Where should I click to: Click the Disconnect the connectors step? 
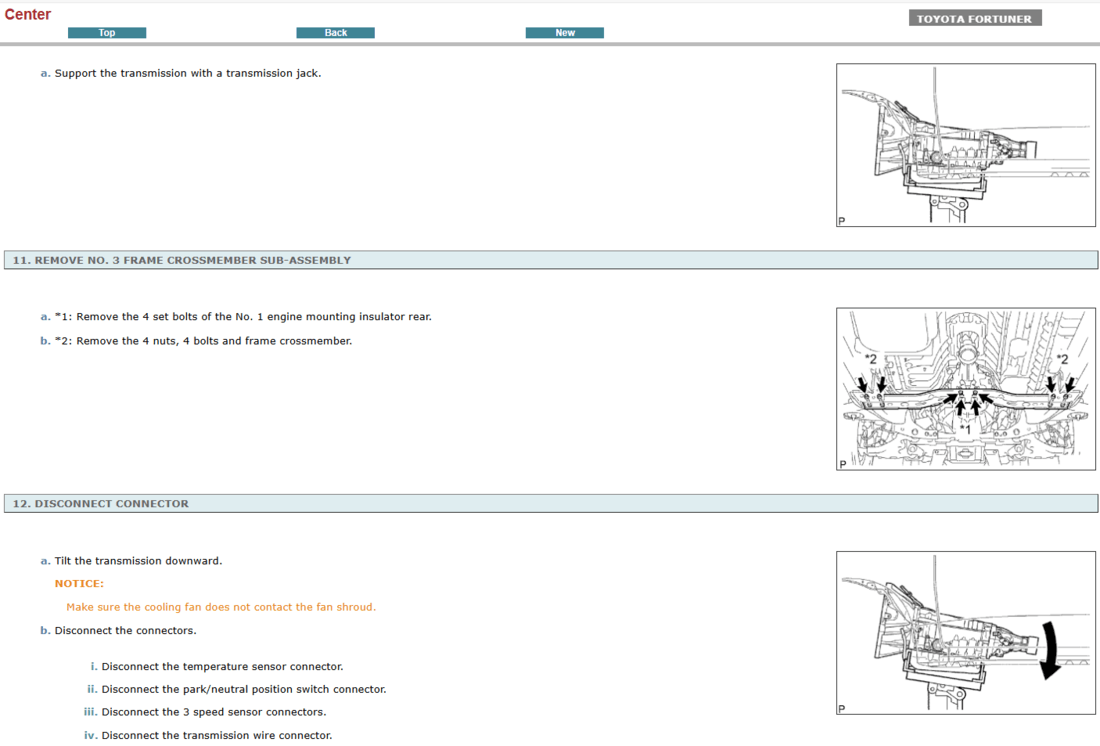pos(125,631)
